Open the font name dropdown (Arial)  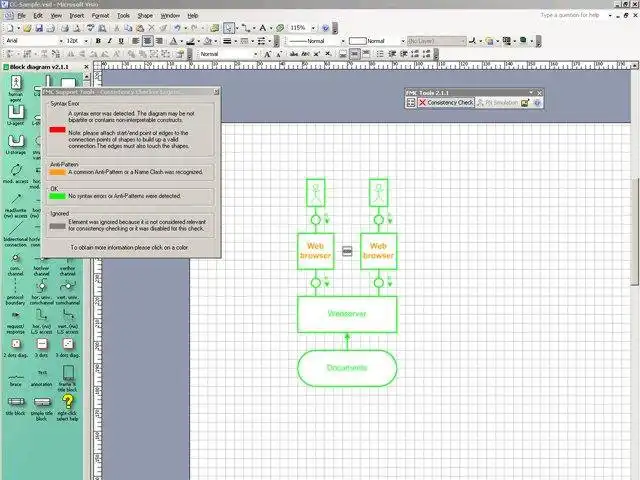click(x=61, y=41)
